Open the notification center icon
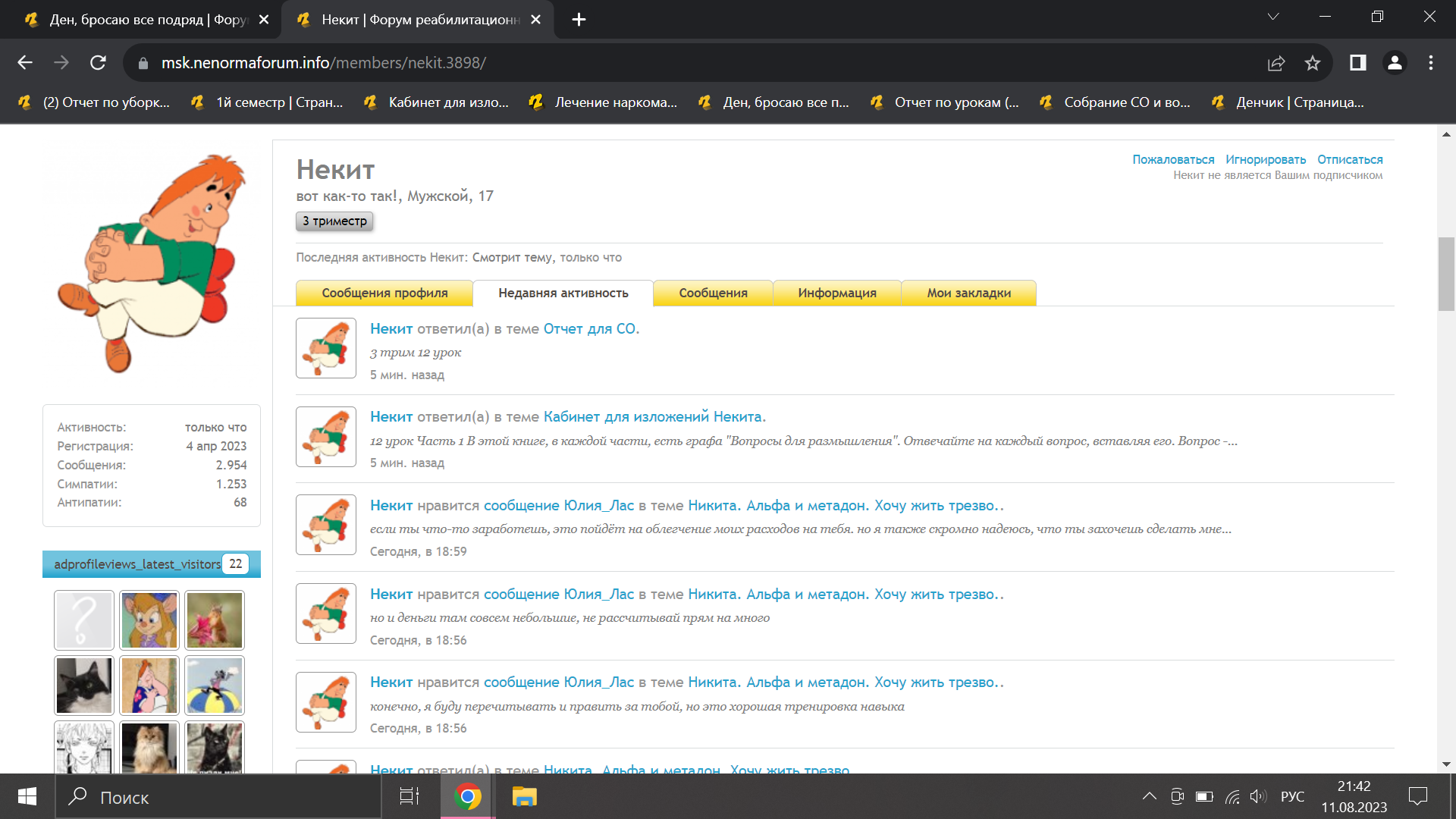This screenshot has width=1456, height=819. click(x=1417, y=796)
